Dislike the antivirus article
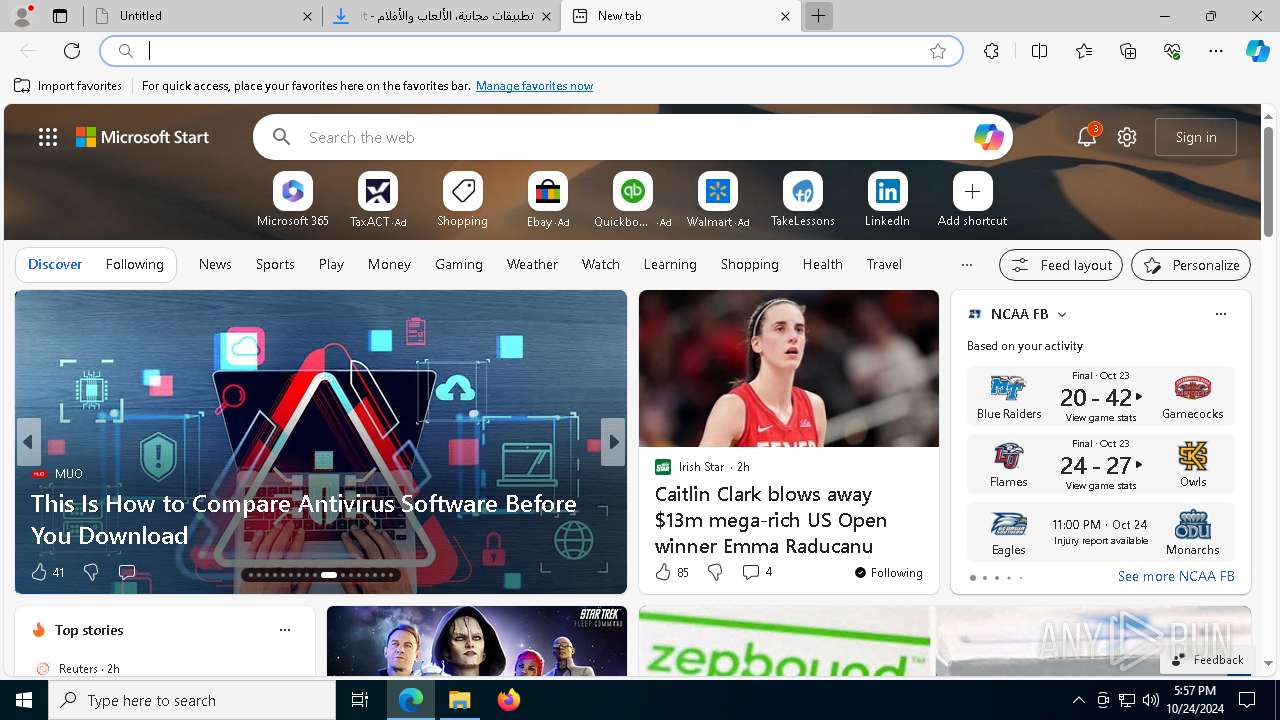 [x=91, y=572]
